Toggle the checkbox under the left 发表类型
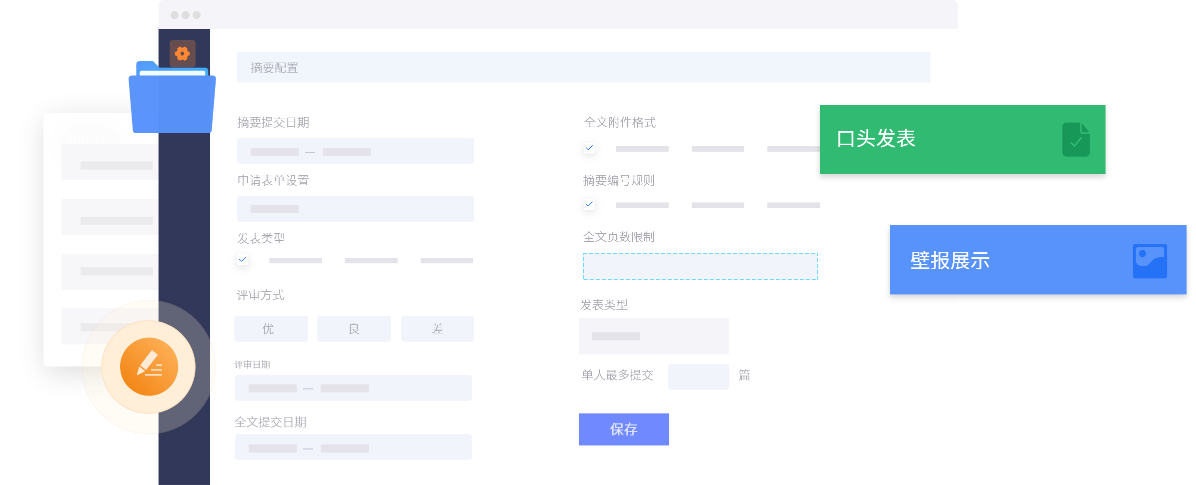The image size is (1196, 485). (x=243, y=260)
